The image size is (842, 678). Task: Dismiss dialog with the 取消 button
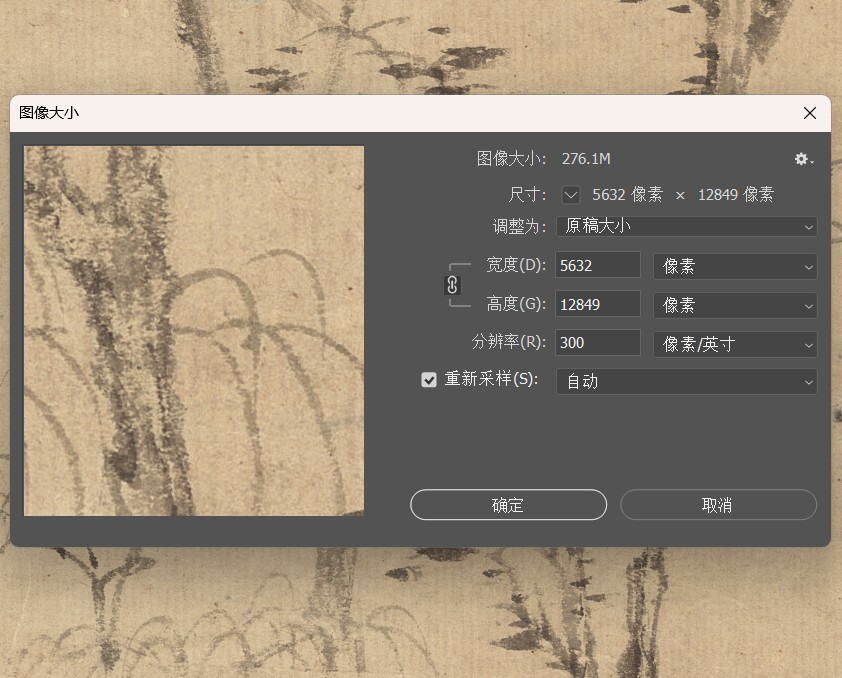pyautogui.click(x=718, y=505)
